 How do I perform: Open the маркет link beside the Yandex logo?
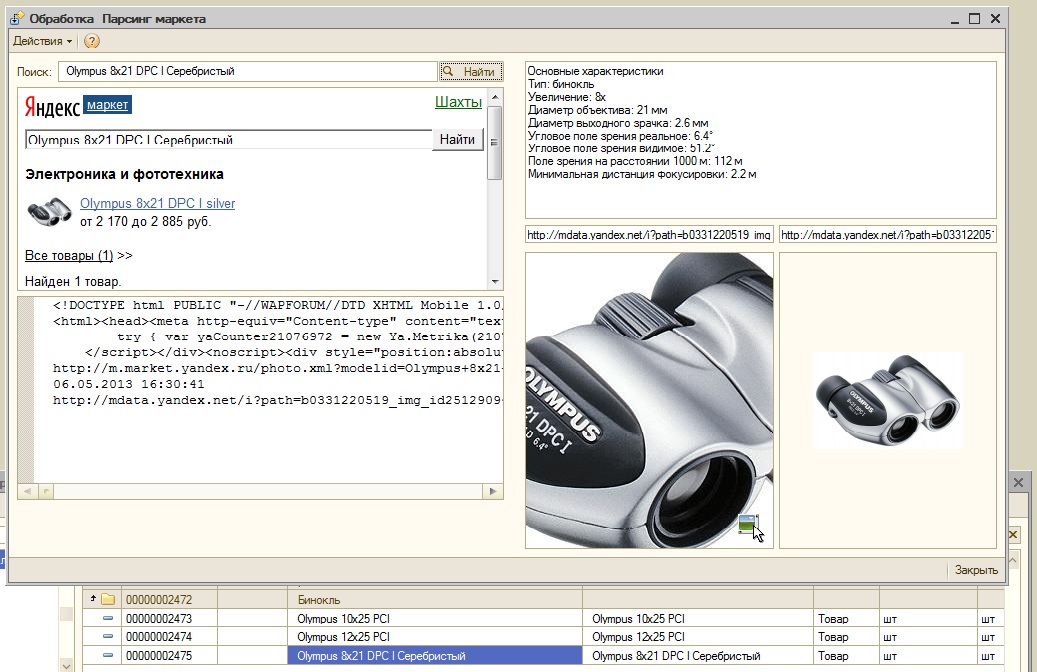(x=108, y=105)
